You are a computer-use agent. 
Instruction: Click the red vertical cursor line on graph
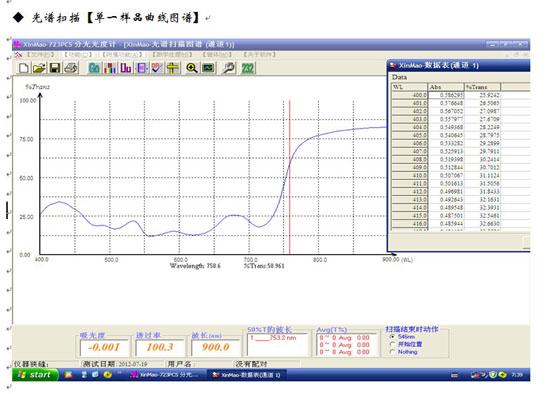point(290,177)
